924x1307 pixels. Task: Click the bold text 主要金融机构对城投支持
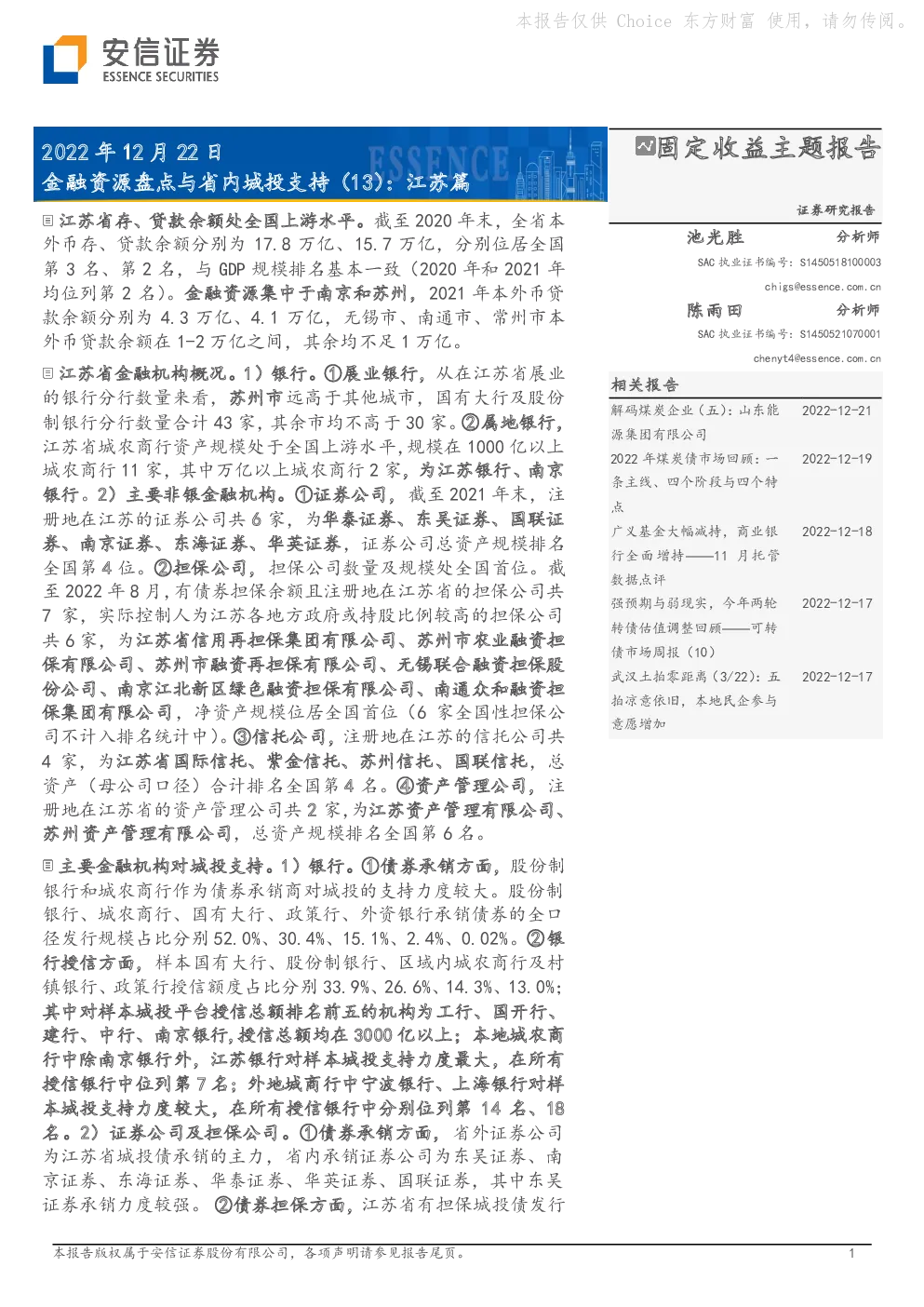[x=166, y=866]
